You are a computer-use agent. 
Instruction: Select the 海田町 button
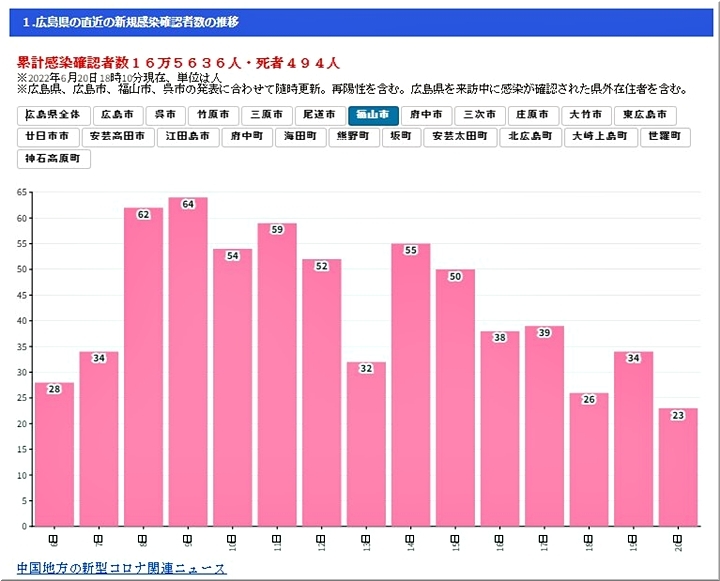(x=300, y=137)
